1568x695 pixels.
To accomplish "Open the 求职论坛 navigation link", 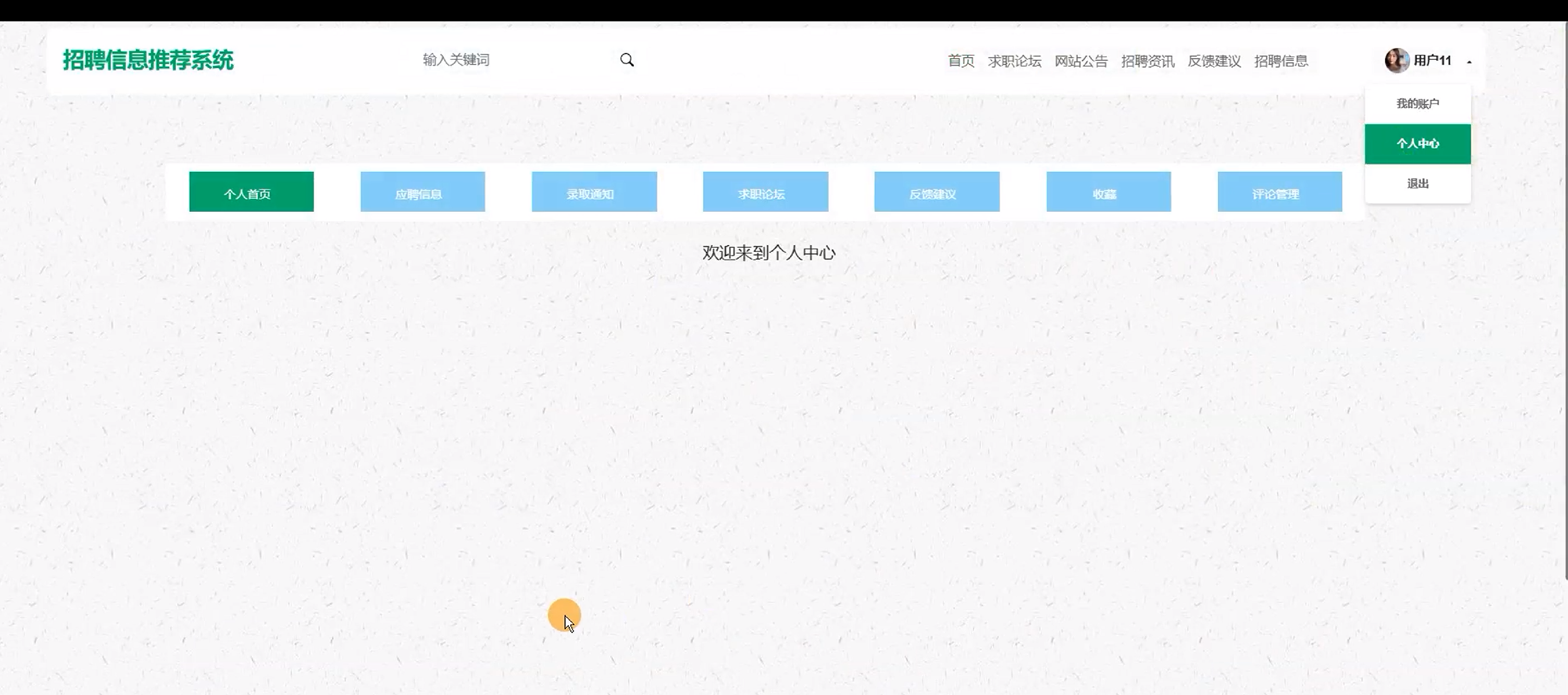I will click(x=1014, y=61).
